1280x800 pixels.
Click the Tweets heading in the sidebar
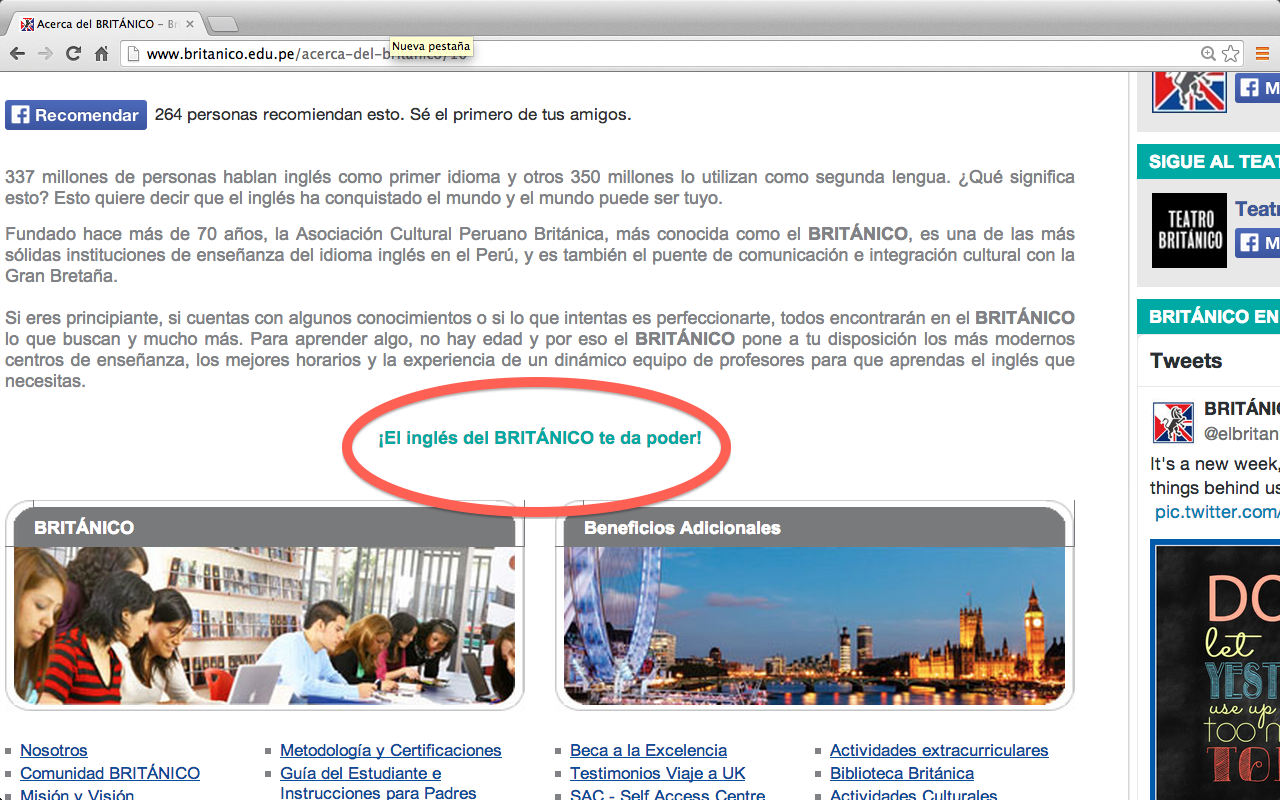coord(1186,361)
